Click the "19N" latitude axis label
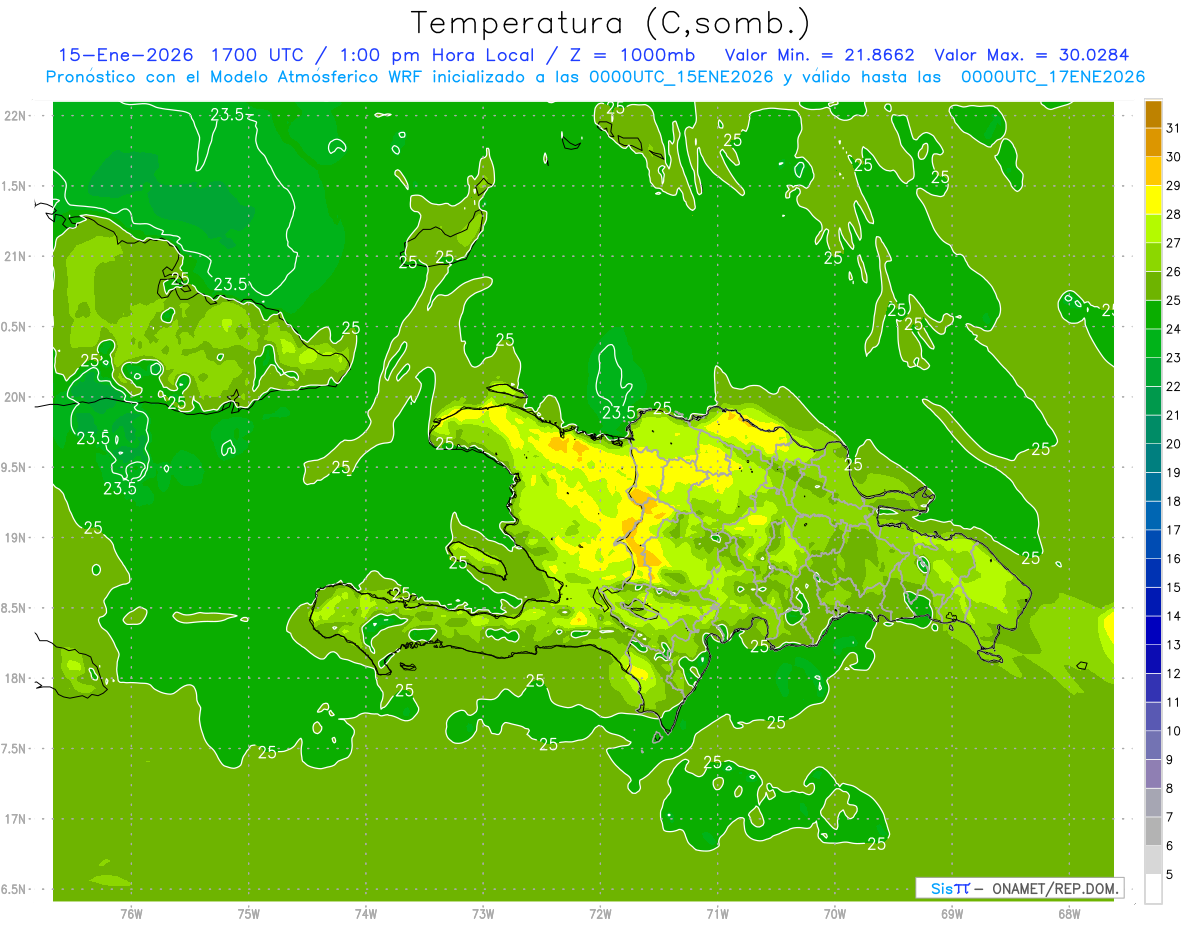This screenshot has height=927, width=1200. 14,538
